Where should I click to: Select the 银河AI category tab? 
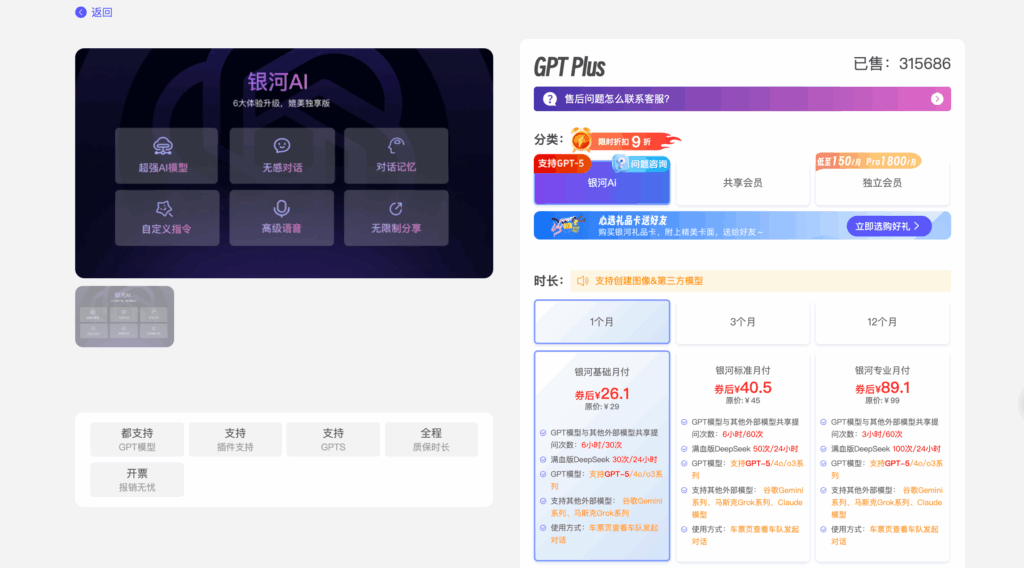point(602,183)
